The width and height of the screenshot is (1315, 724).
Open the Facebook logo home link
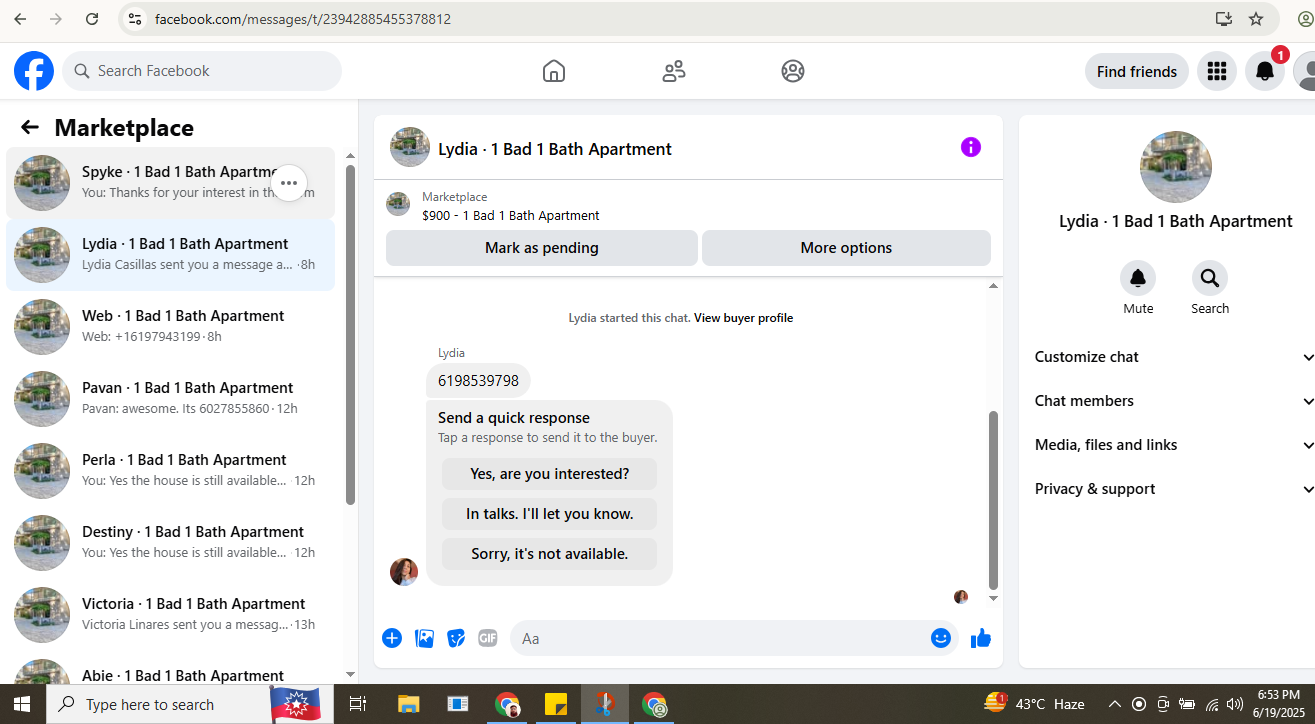pyautogui.click(x=34, y=71)
